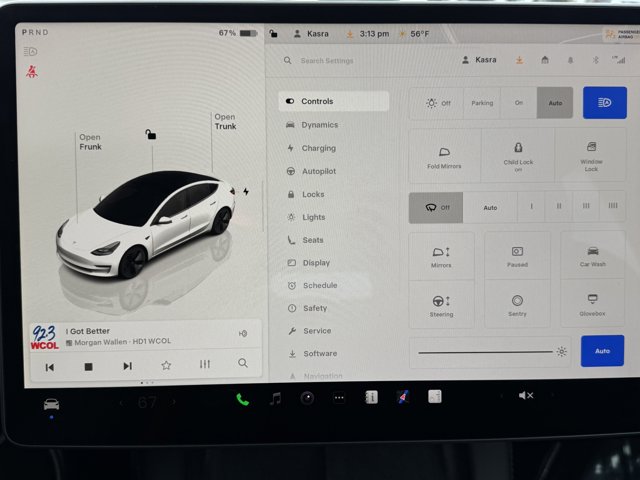Open the Autopilot settings menu
The width and height of the screenshot is (640, 480).
311,171
